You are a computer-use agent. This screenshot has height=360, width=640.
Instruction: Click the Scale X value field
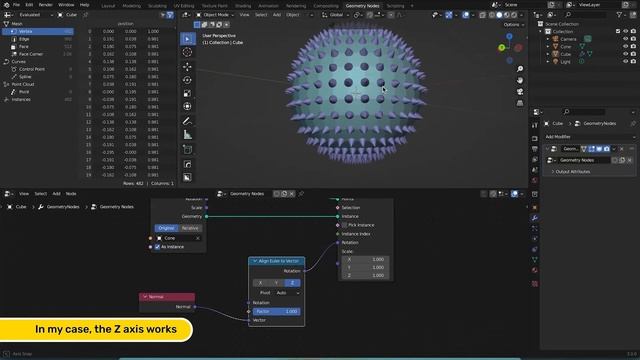point(366,260)
